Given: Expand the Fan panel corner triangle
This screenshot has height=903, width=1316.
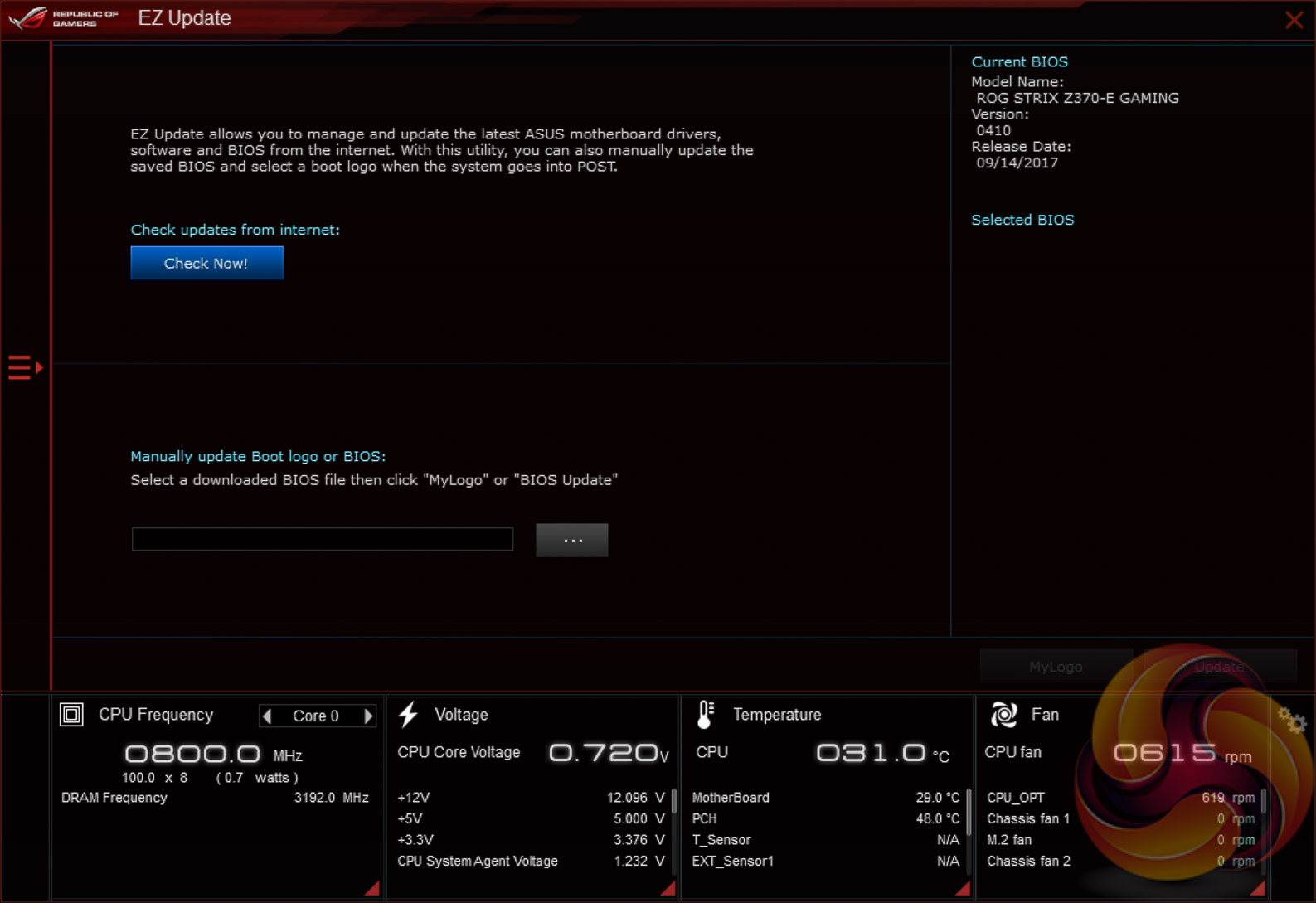Looking at the screenshot, I should (1258, 888).
